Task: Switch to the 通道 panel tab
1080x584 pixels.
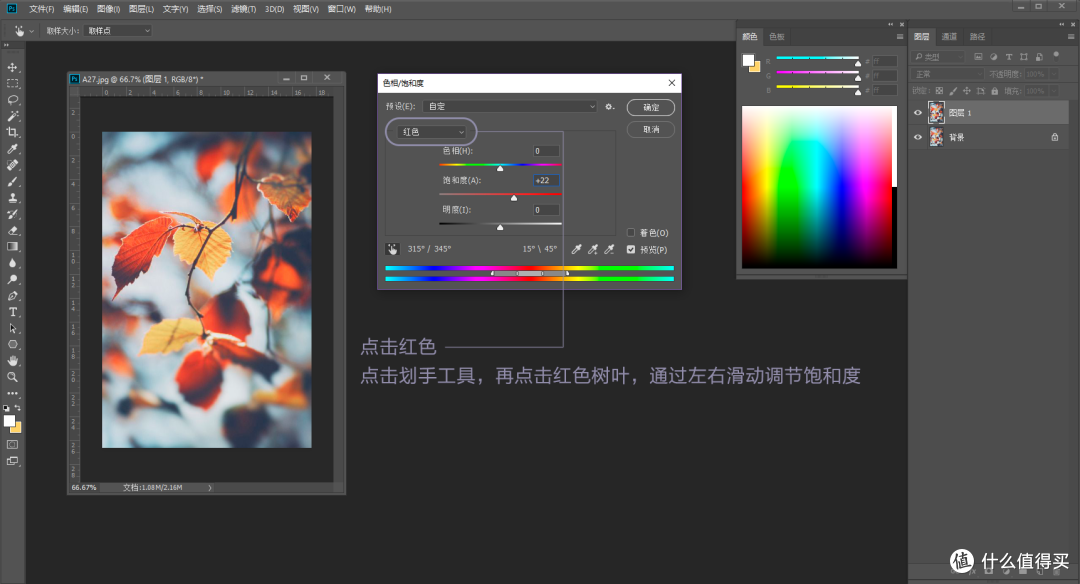Action: (x=949, y=36)
